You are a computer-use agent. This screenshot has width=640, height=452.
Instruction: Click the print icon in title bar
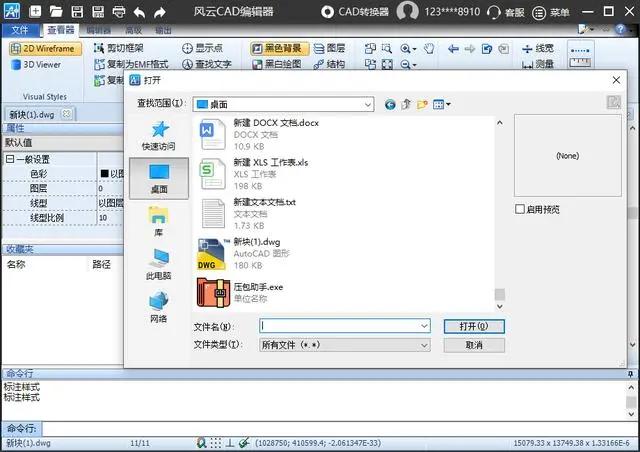point(119,11)
